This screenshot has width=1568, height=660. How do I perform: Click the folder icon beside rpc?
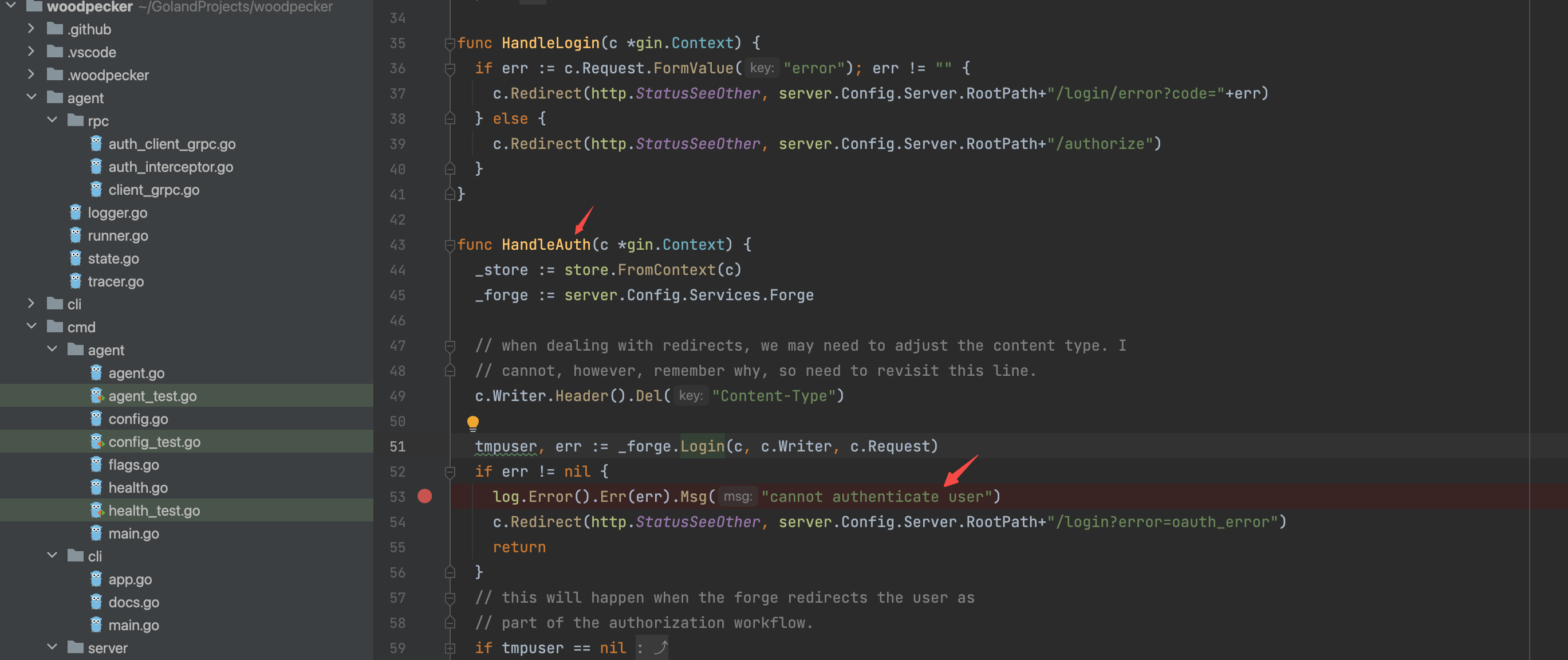[76, 120]
